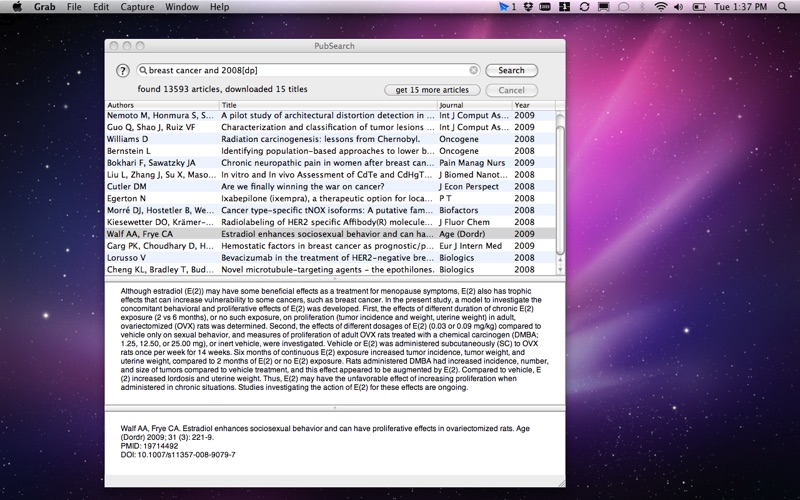Open the Apple menu
Image resolution: width=800 pixels, height=500 pixels.
[17, 7]
